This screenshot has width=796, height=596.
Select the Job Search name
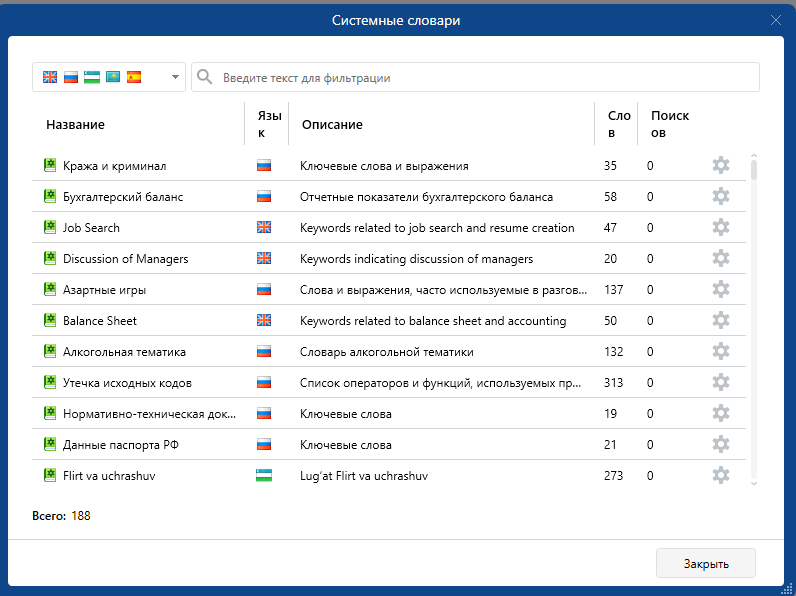(x=91, y=228)
